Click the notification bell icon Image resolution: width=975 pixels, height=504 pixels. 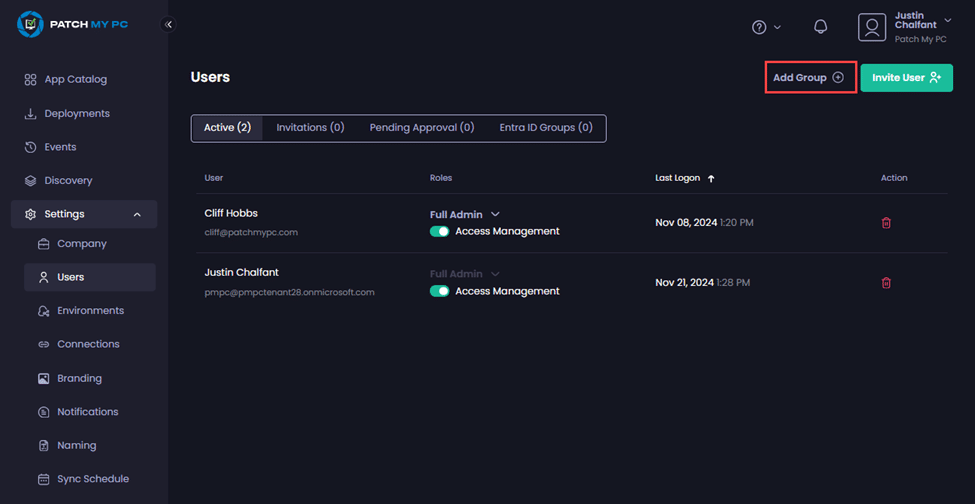pyautogui.click(x=820, y=27)
